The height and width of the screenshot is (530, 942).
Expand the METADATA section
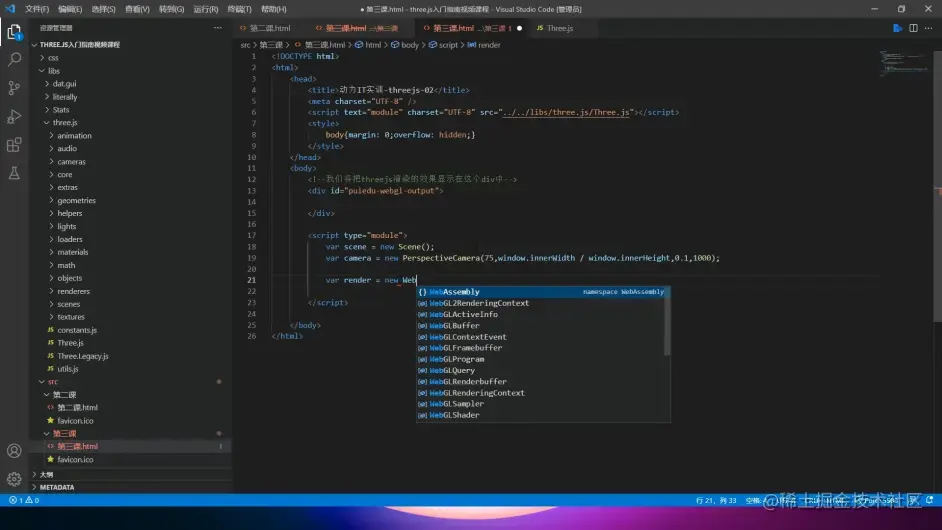coord(56,487)
